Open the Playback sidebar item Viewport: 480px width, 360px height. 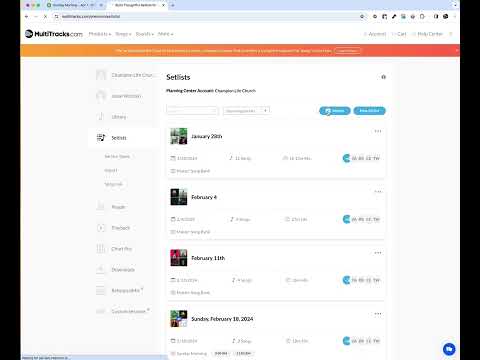pos(120,228)
